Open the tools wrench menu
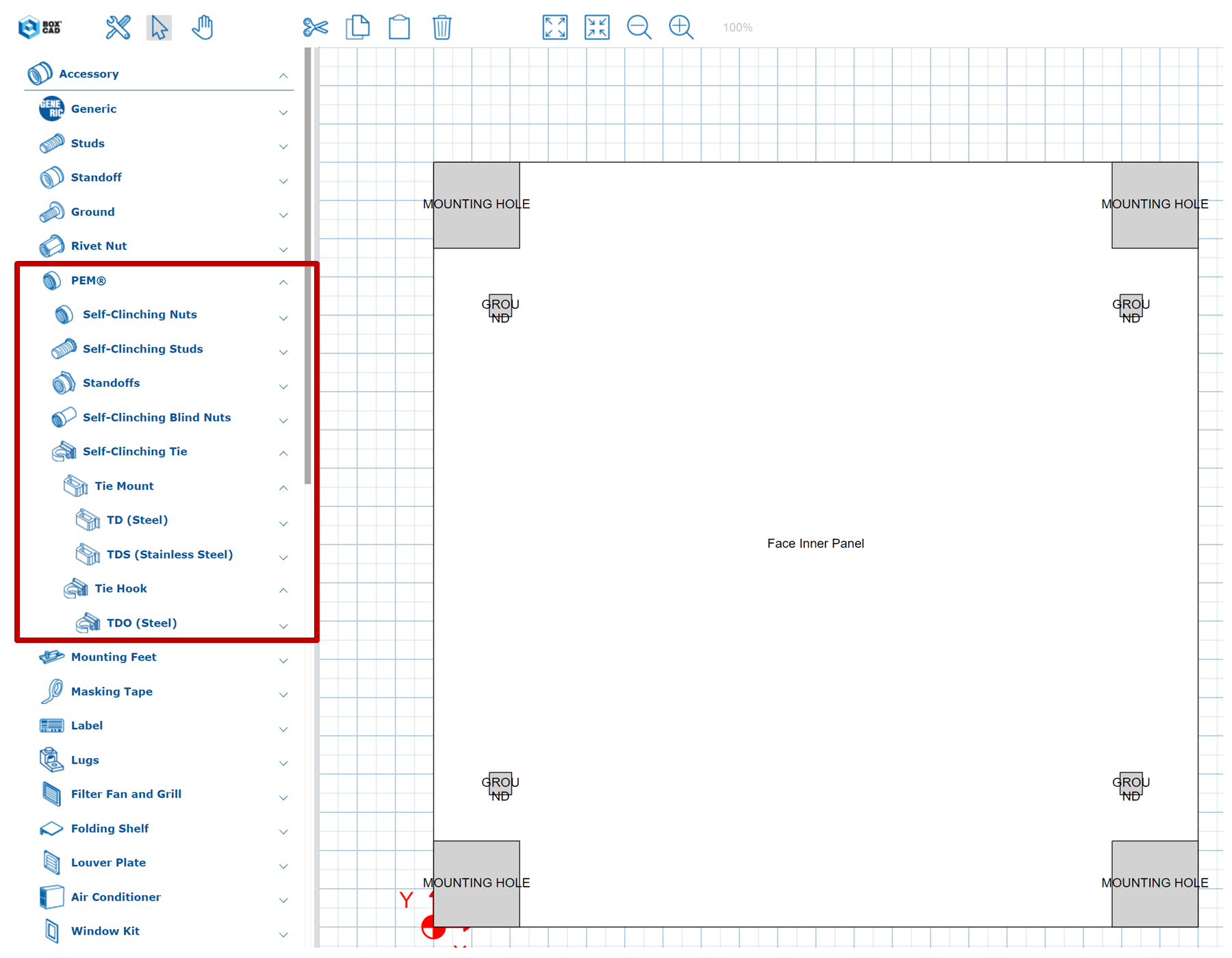Screen dimensions: 1232x958 tap(118, 27)
